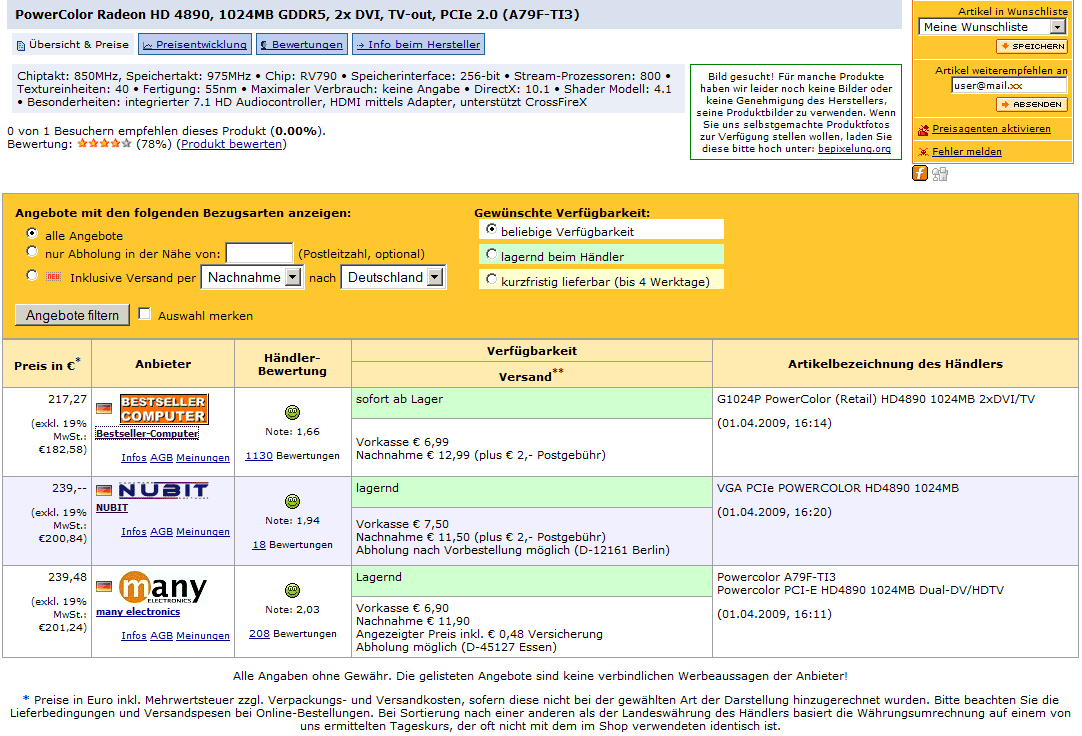Open the Übersicht & Preise tab
Image resolution: width=1082 pixels, height=736 pixels.
(x=72, y=44)
